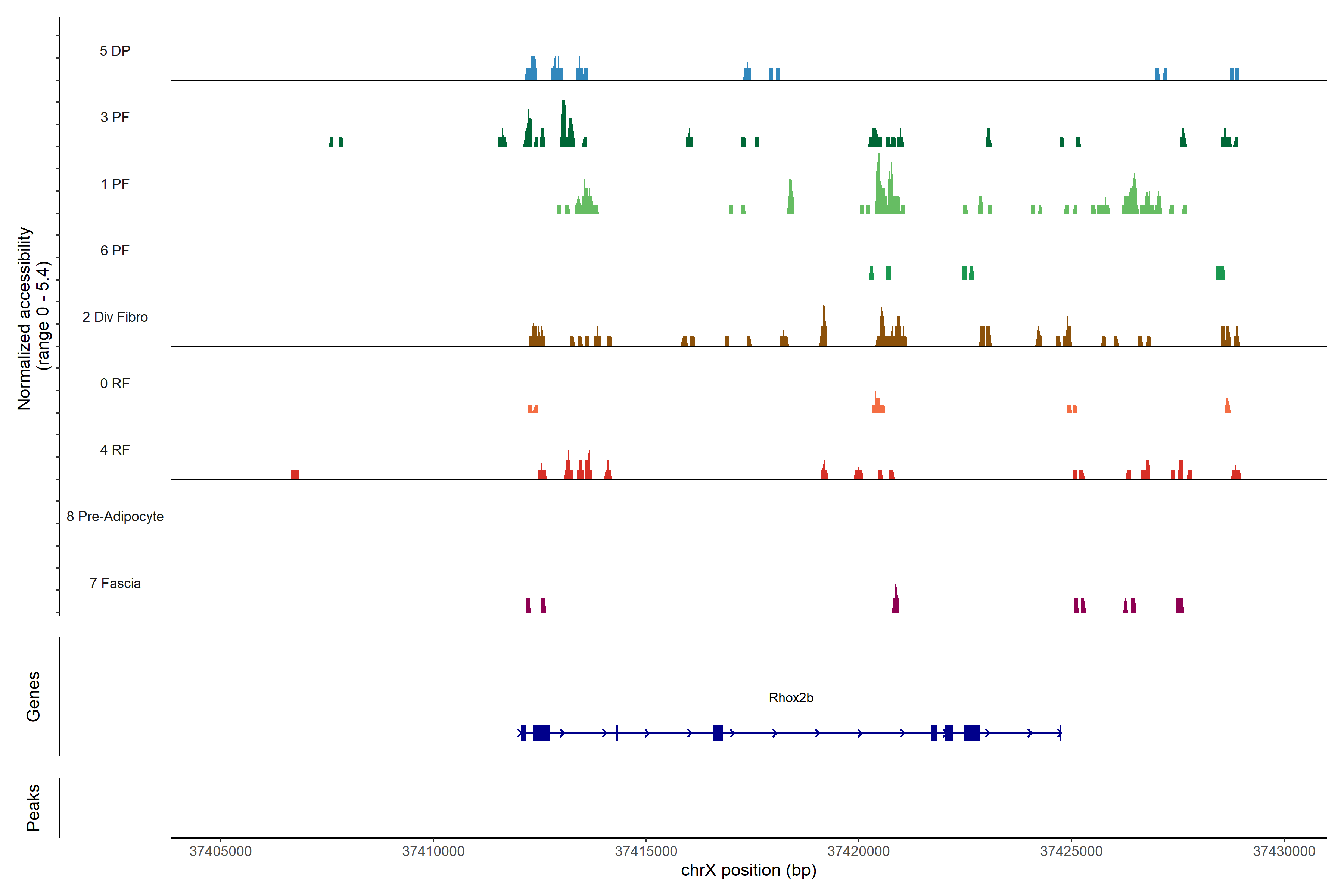Click the Genes panel label

point(33,697)
